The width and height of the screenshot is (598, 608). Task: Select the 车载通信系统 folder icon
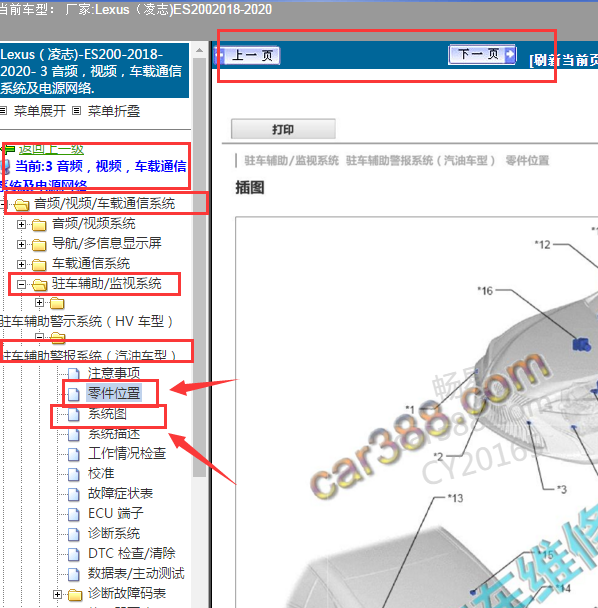click(x=39, y=265)
